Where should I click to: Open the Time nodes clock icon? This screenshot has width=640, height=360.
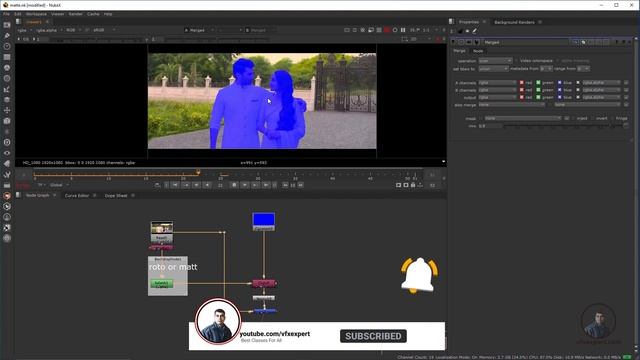tap(7, 46)
